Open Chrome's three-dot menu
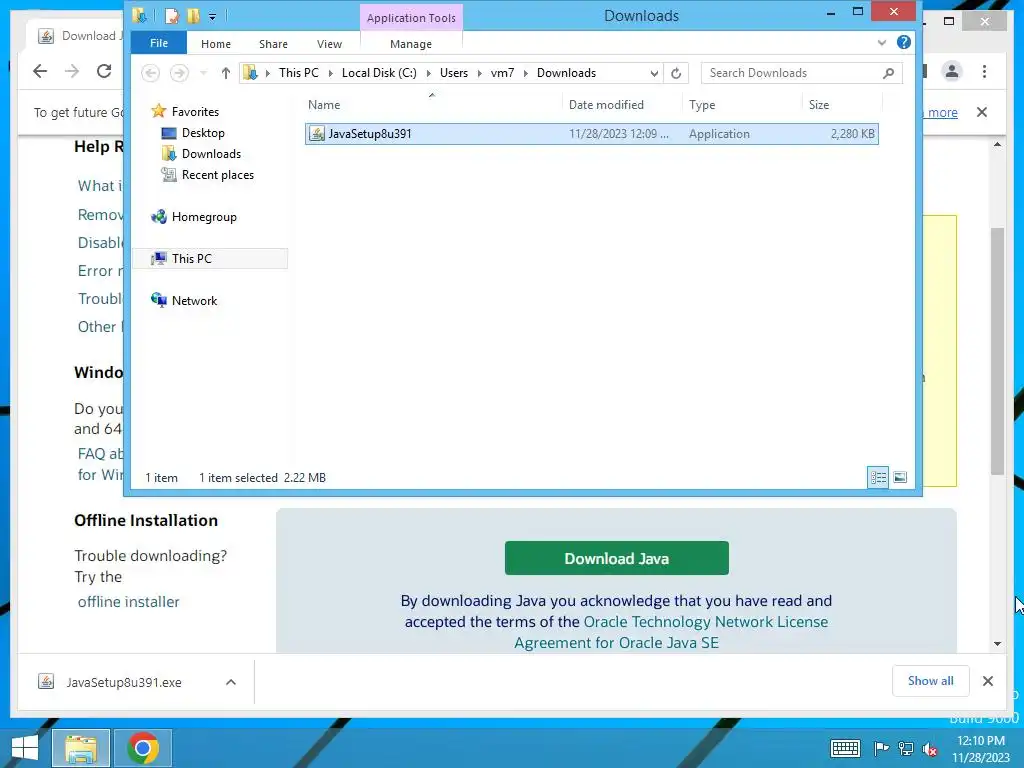Viewport: 1024px width, 768px height. click(x=984, y=71)
